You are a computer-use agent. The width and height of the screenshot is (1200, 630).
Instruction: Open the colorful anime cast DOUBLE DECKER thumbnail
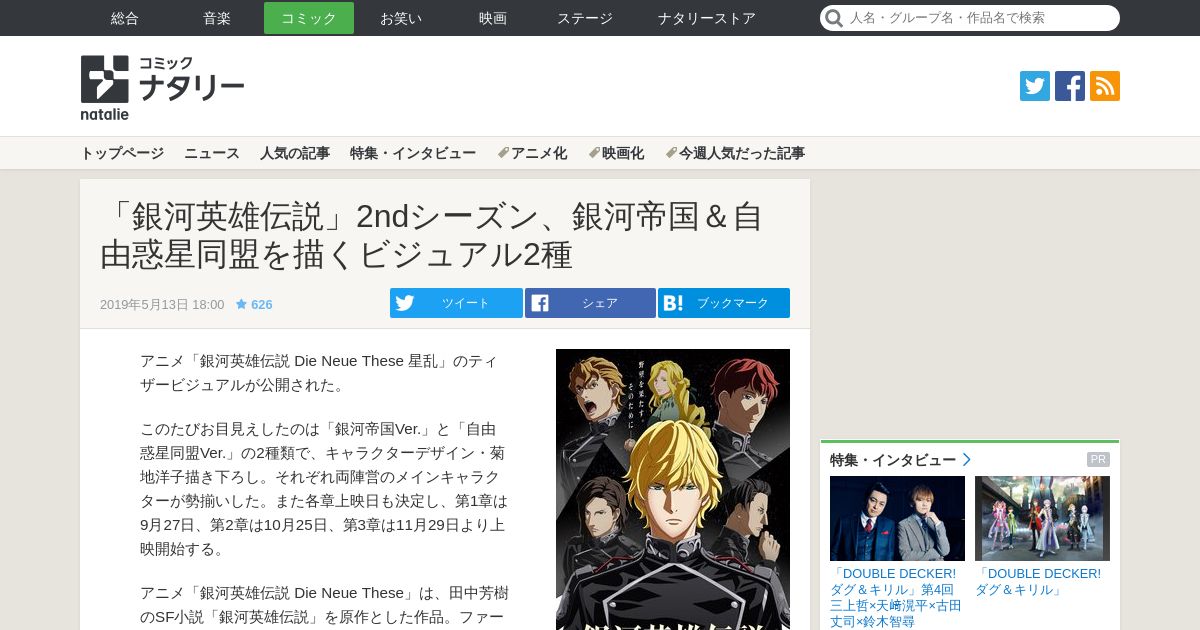tap(1042, 518)
